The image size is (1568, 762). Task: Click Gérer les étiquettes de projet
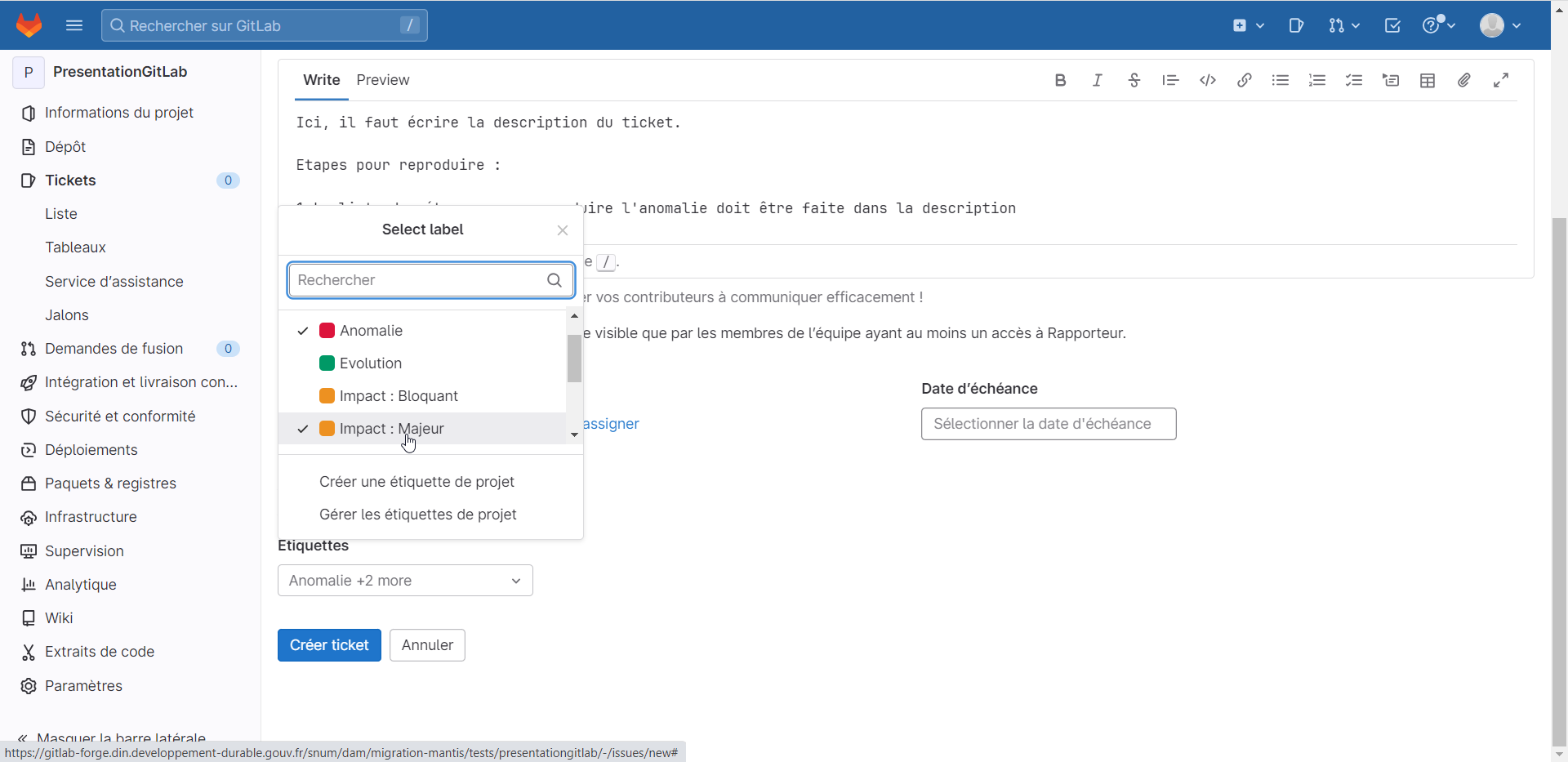[x=417, y=515]
